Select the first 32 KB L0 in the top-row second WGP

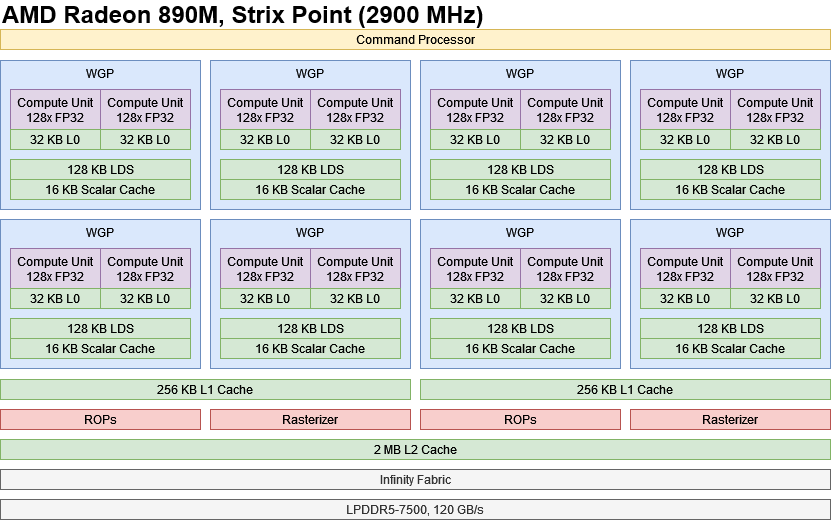click(265, 141)
